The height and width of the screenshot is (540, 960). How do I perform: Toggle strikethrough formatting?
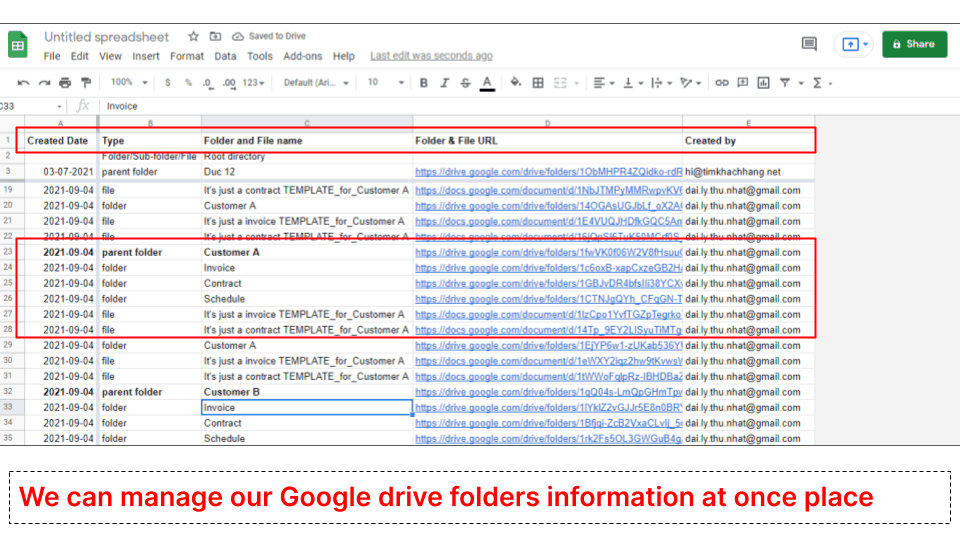466,83
